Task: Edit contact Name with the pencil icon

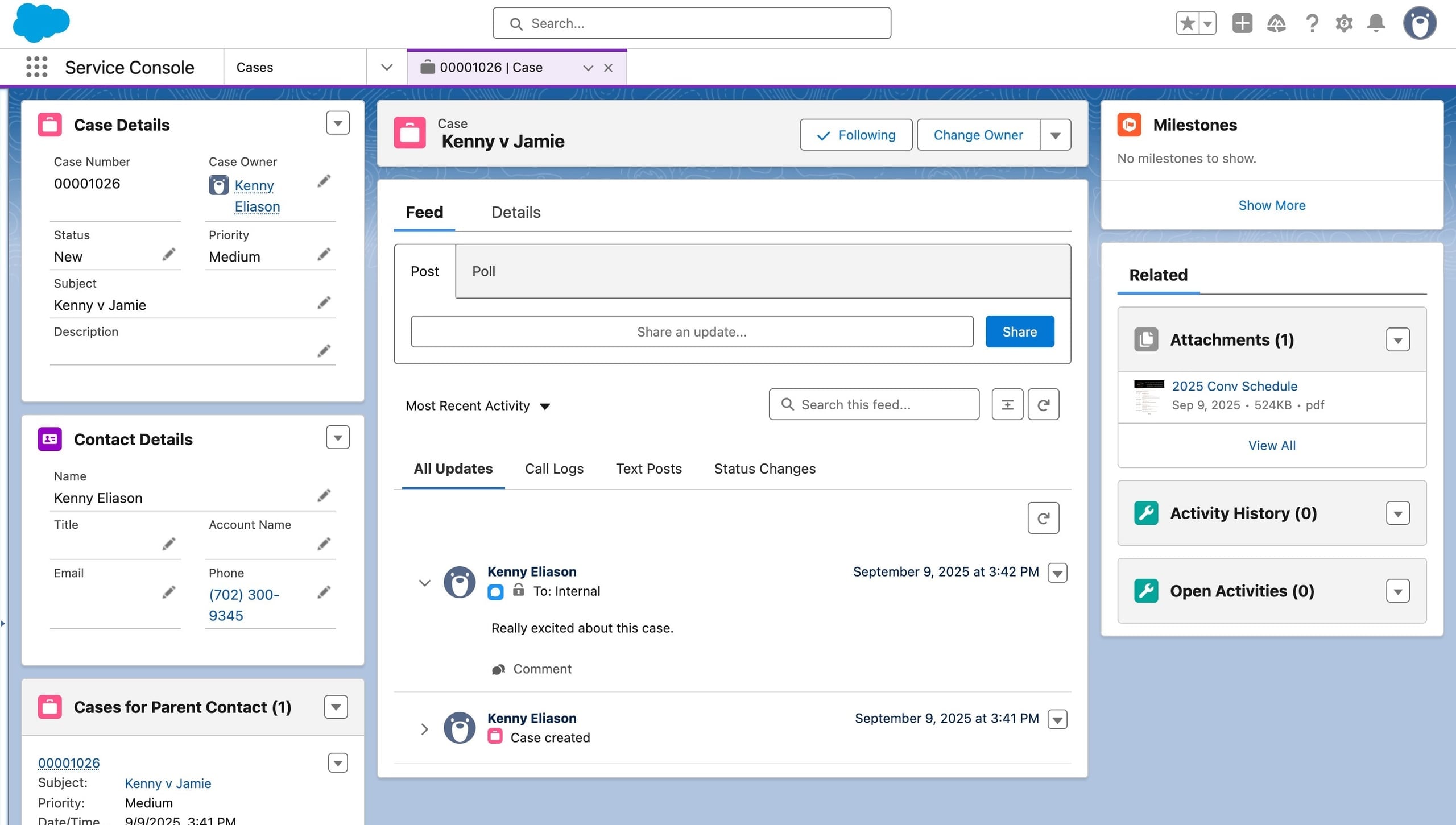Action: [x=324, y=495]
